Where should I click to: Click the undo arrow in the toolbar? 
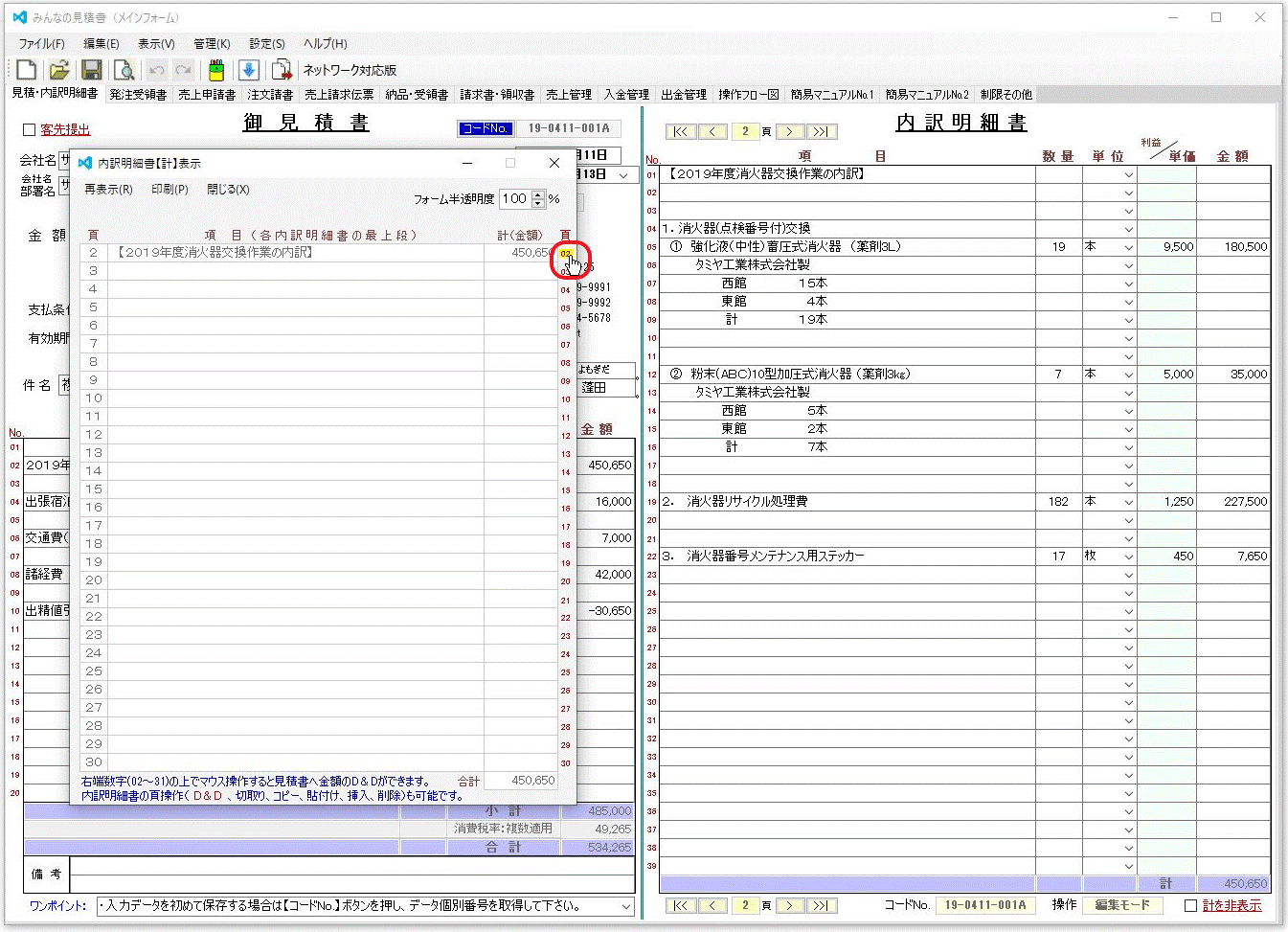pos(157,70)
